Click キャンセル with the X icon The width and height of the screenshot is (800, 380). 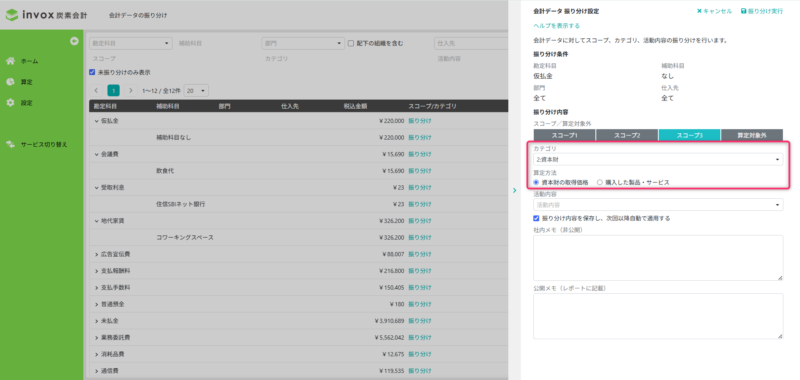pos(714,11)
